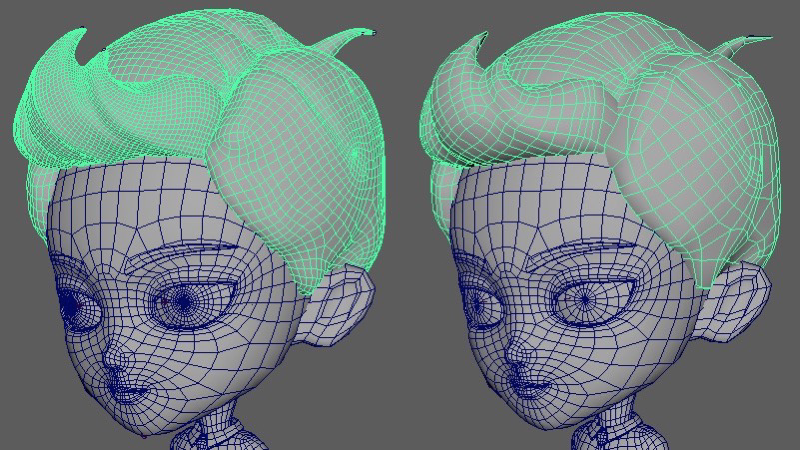Screen dimensions: 800x450
Task: Pick the left model's fully visible eye iris
Action: click(187, 299)
